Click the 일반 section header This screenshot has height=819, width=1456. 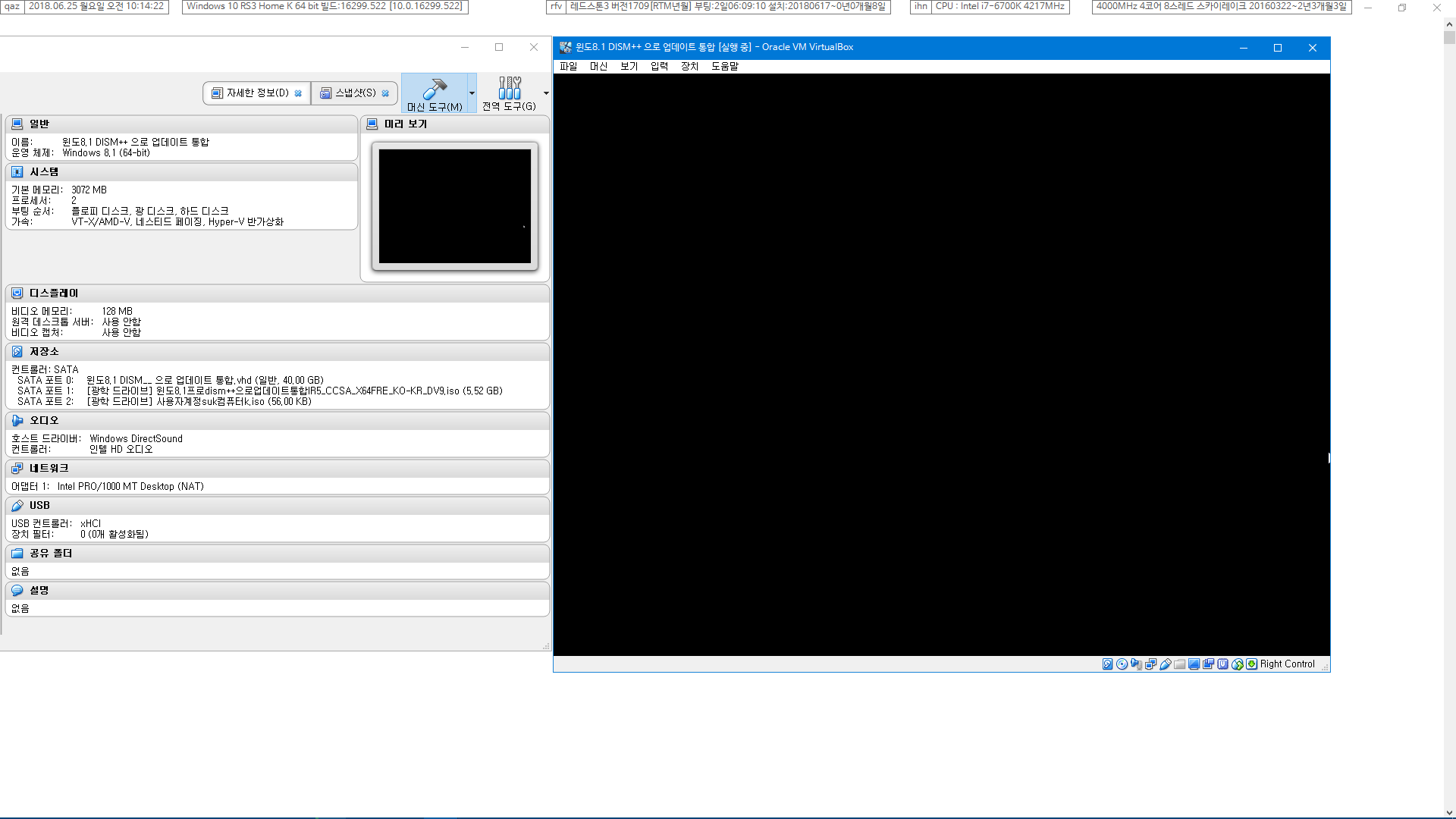pyautogui.click(x=182, y=124)
